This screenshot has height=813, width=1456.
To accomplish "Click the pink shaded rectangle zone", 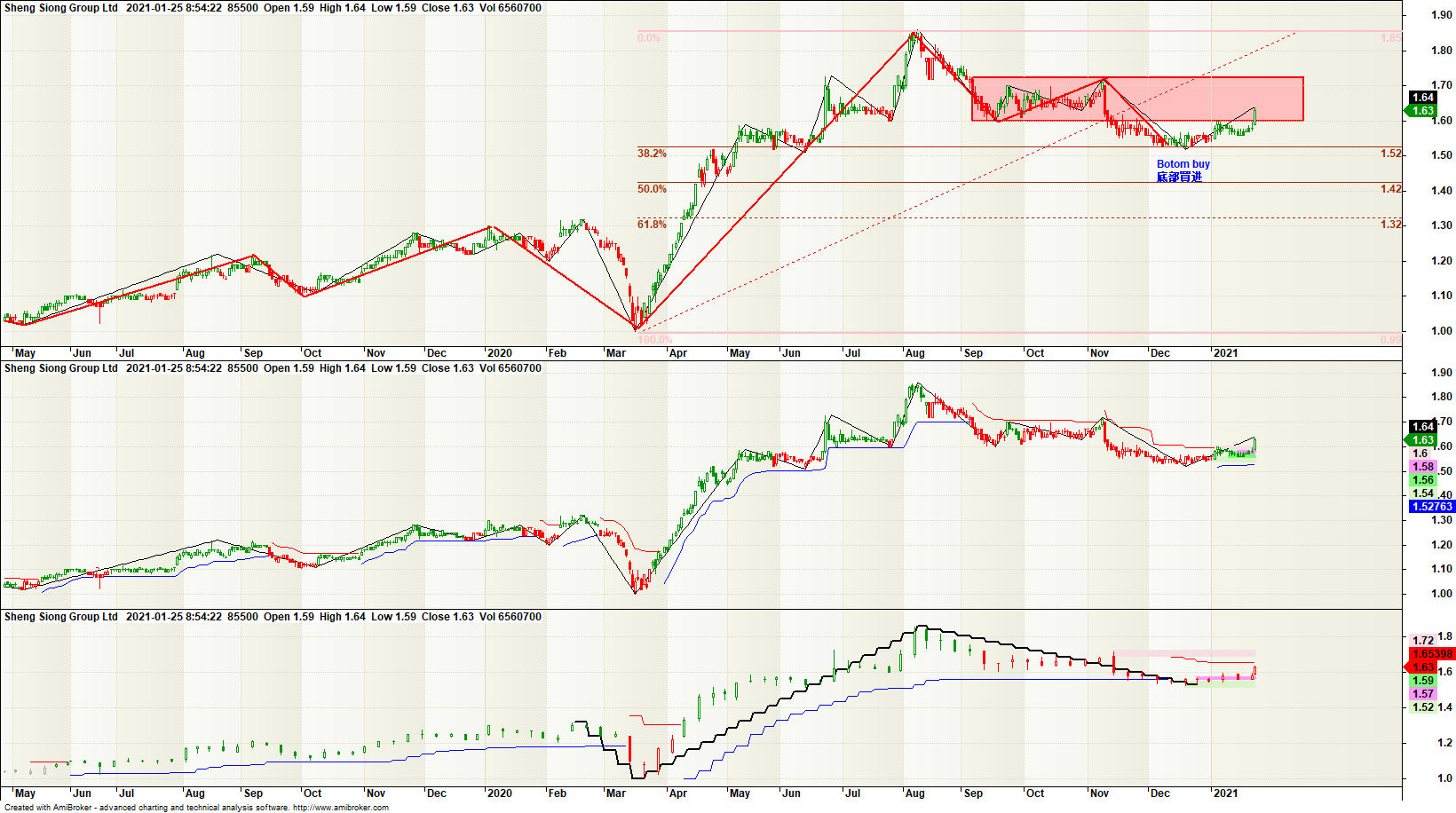I will [1137, 99].
